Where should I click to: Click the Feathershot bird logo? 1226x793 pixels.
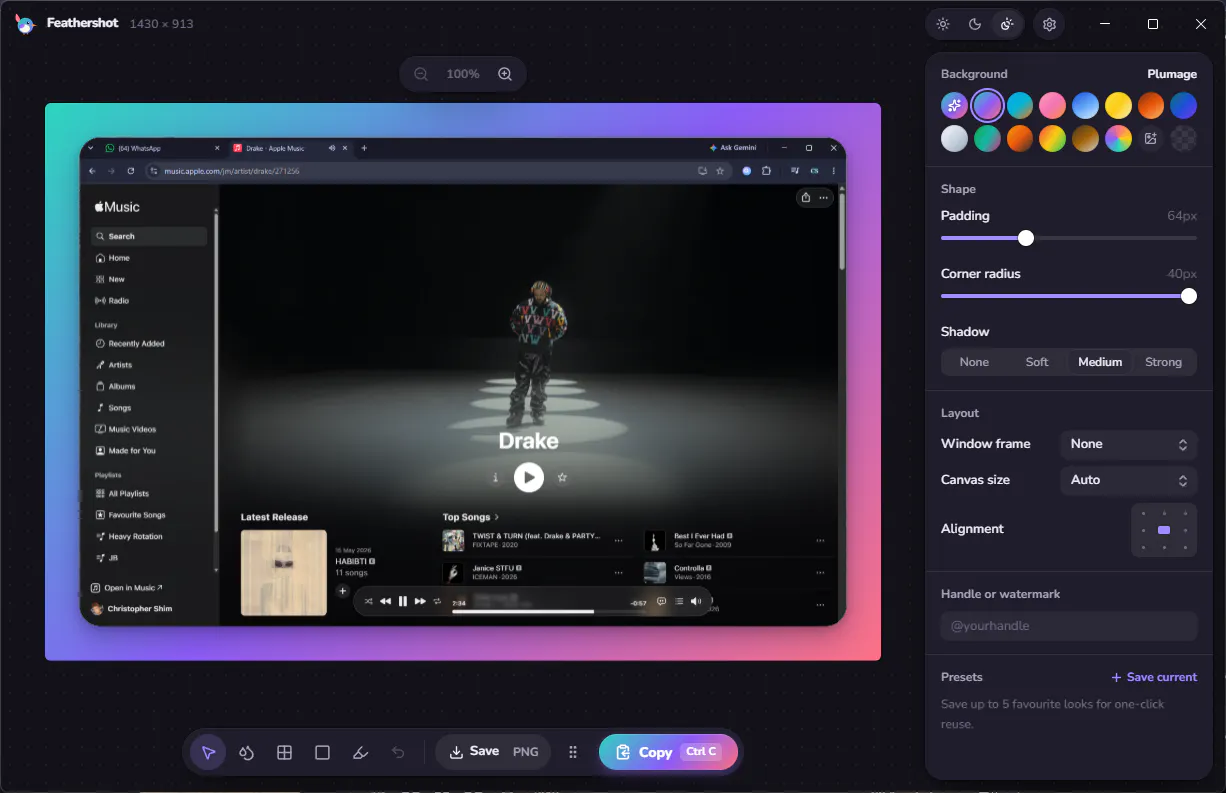pos(25,23)
